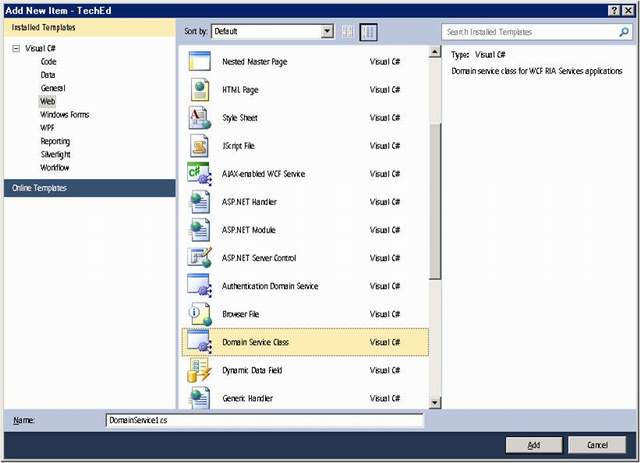Click the template list scroll down arrow
The image size is (640, 463).
tap(435, 403)
